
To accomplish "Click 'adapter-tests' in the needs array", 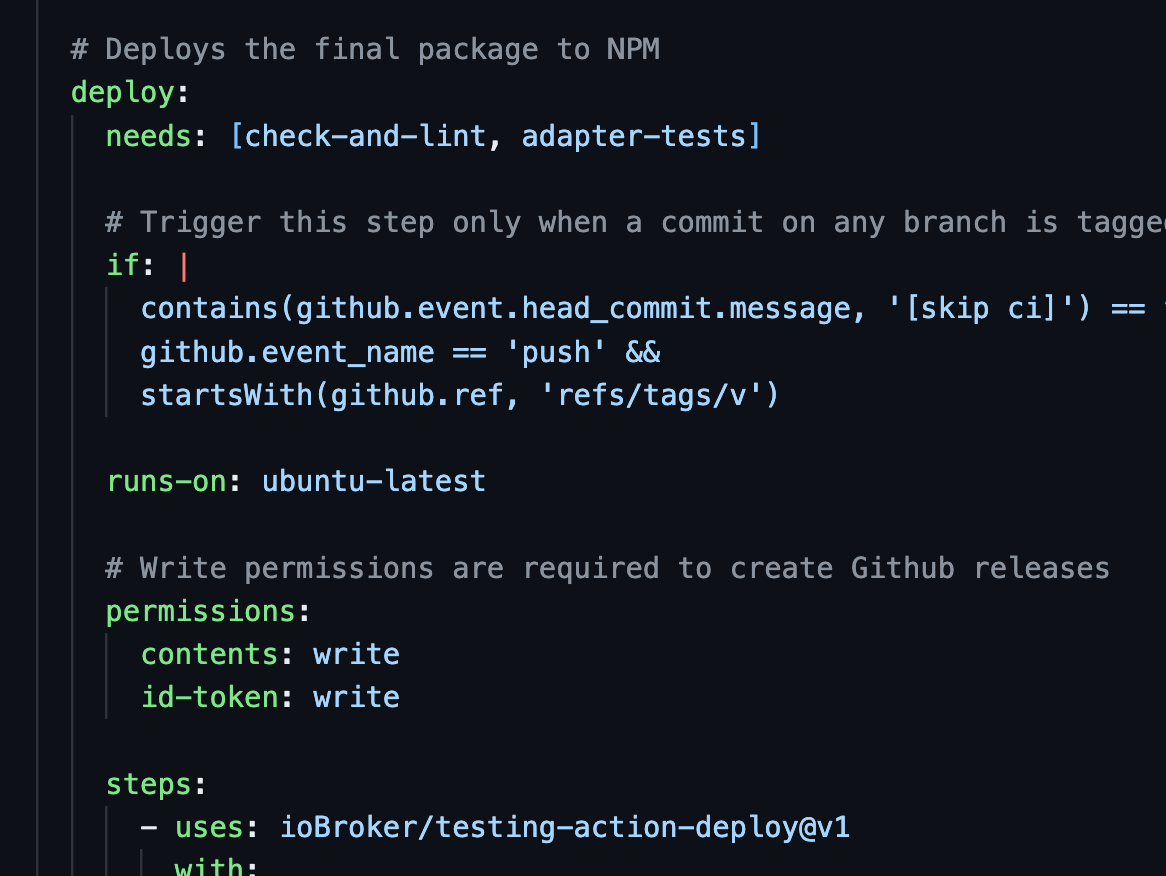I will coord(633,135).
